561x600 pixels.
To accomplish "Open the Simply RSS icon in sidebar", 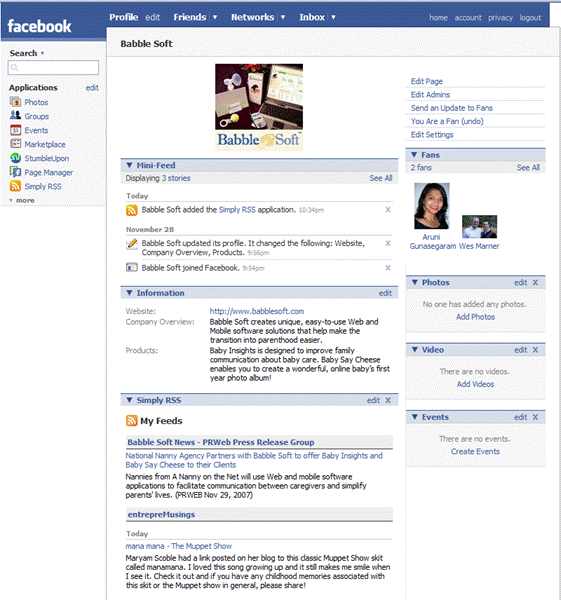I will (x=15, y=186).
